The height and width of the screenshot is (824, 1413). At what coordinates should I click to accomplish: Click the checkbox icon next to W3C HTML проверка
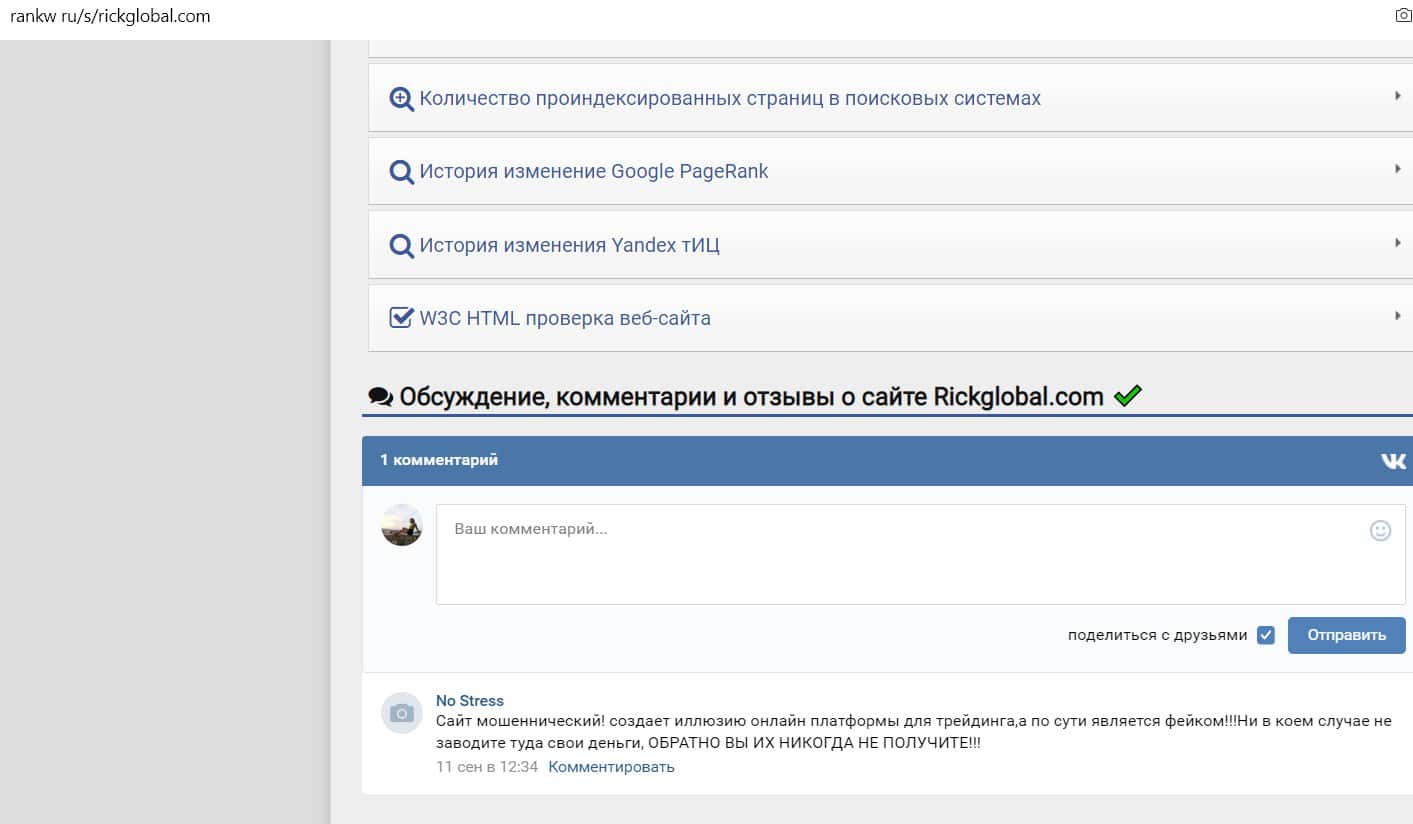pyautogui.click(x=401, y=318)
